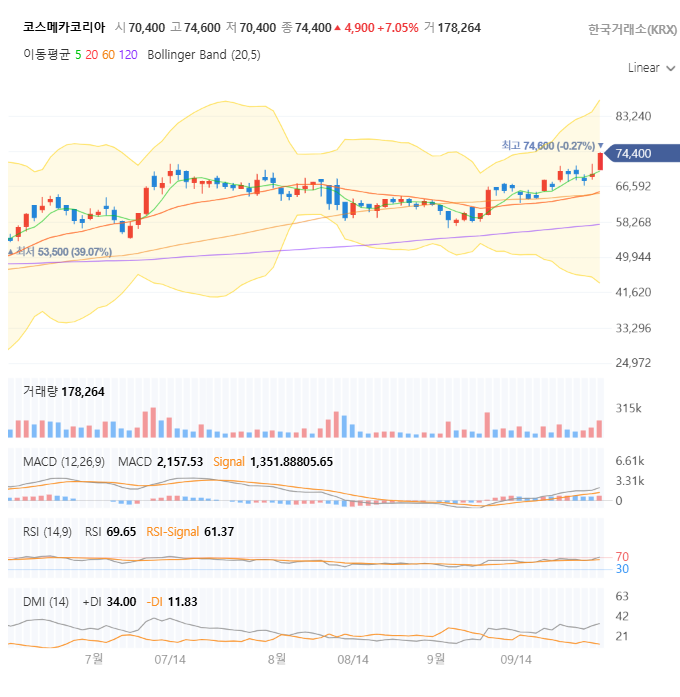Select the 20-day moving average legend

(91, 55)
